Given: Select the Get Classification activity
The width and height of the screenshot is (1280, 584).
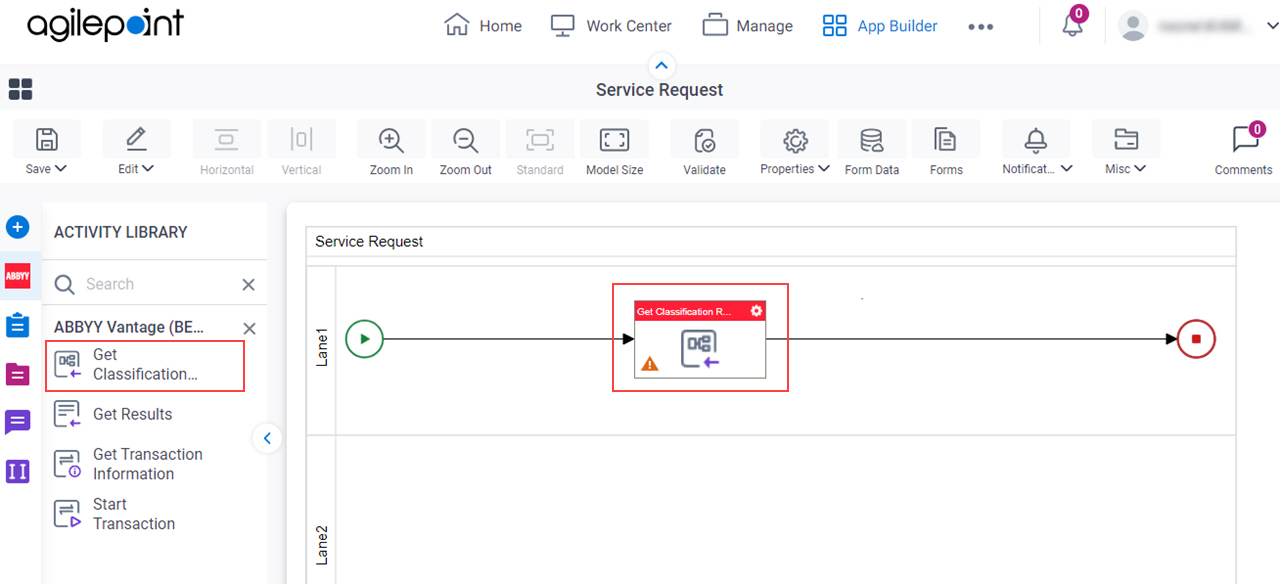Looking at the screenshot, I should [x=144, y=365].
